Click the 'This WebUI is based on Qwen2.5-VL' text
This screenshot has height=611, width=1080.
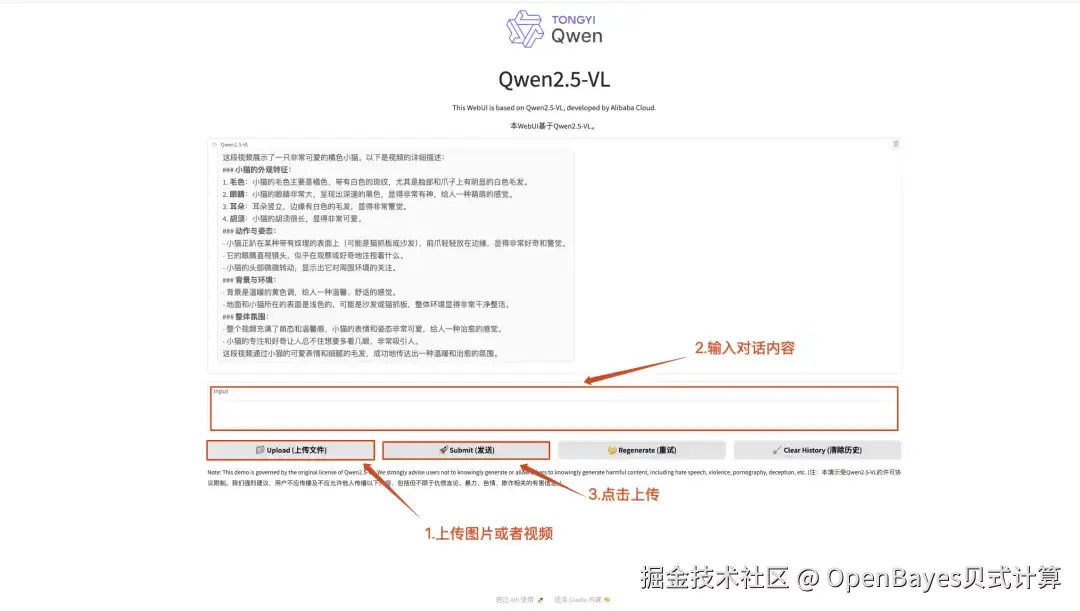click(x=554, y=107)
